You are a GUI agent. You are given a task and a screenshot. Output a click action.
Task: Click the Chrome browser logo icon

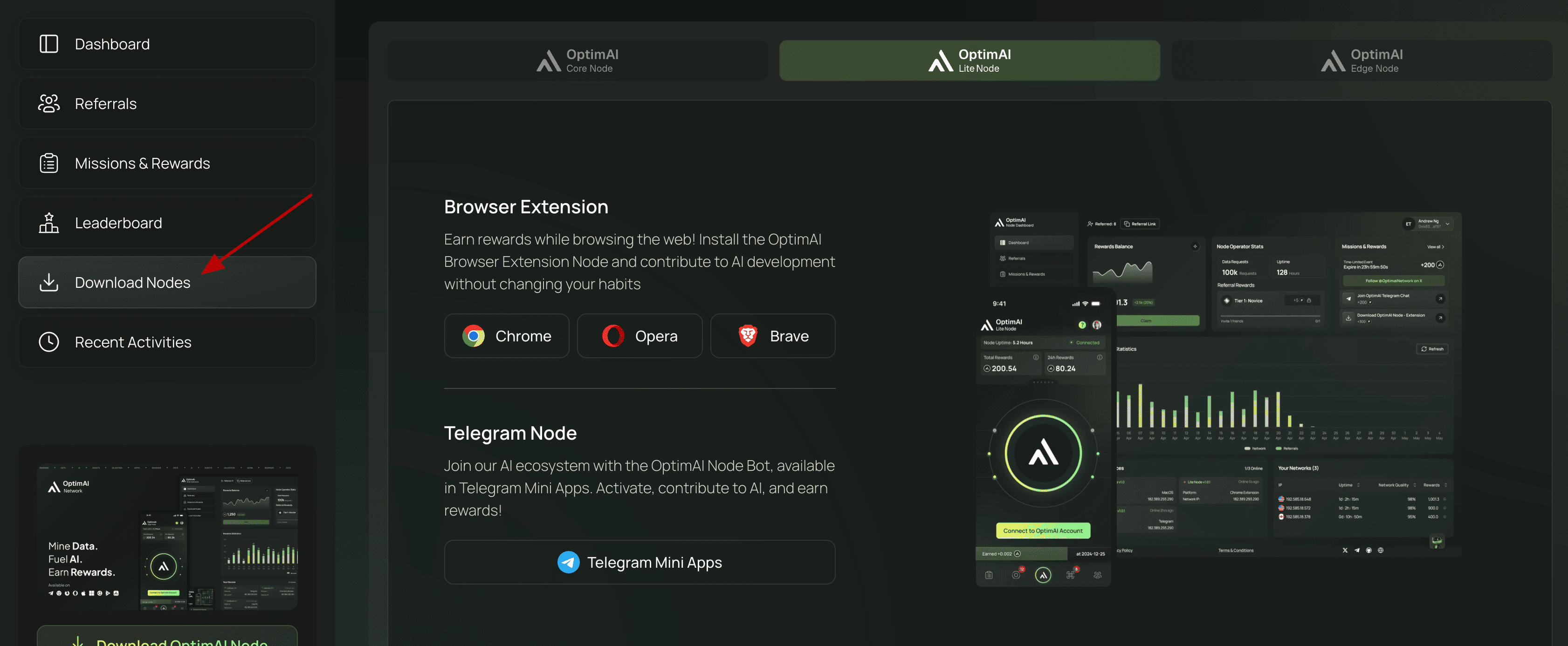(473, 336)
